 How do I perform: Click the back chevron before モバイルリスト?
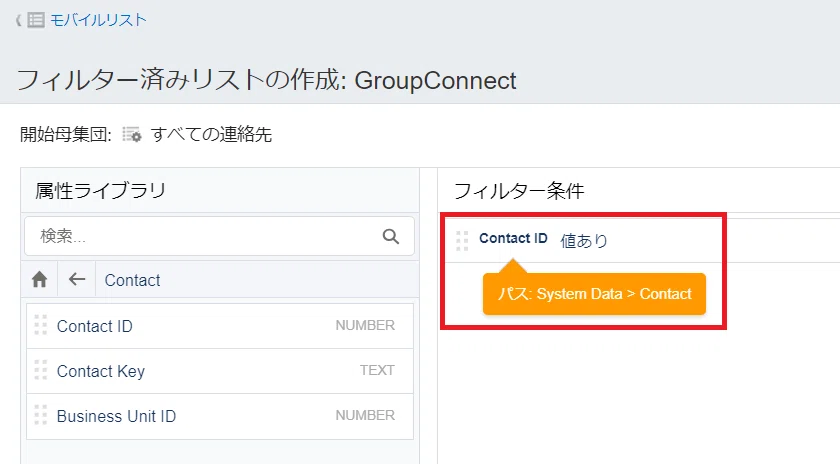(x=18, y=20)
